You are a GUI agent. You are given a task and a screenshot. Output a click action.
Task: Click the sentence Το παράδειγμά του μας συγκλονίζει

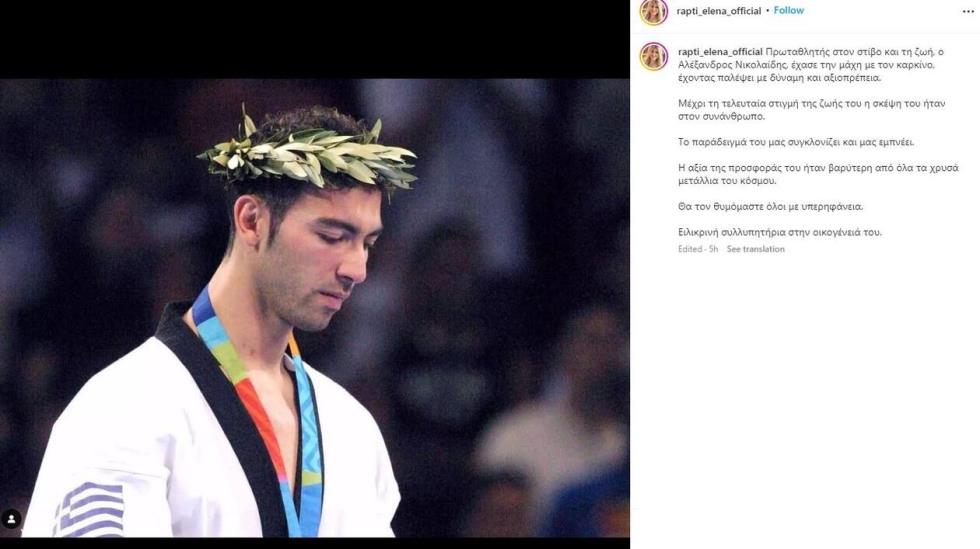pos(796,143)
